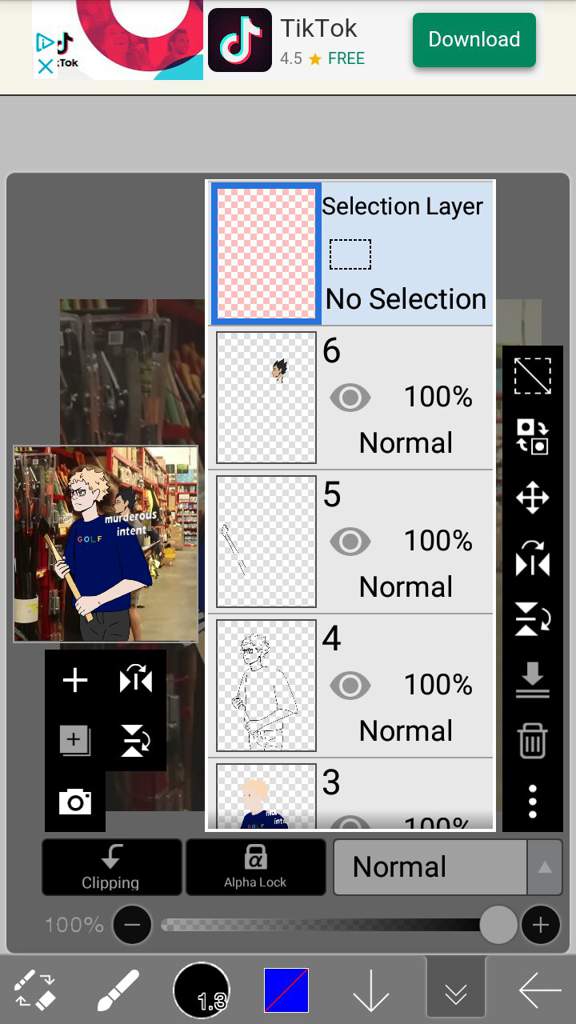Toggle visibility of layer 5

pyautogui.click(x=350, y=541)
